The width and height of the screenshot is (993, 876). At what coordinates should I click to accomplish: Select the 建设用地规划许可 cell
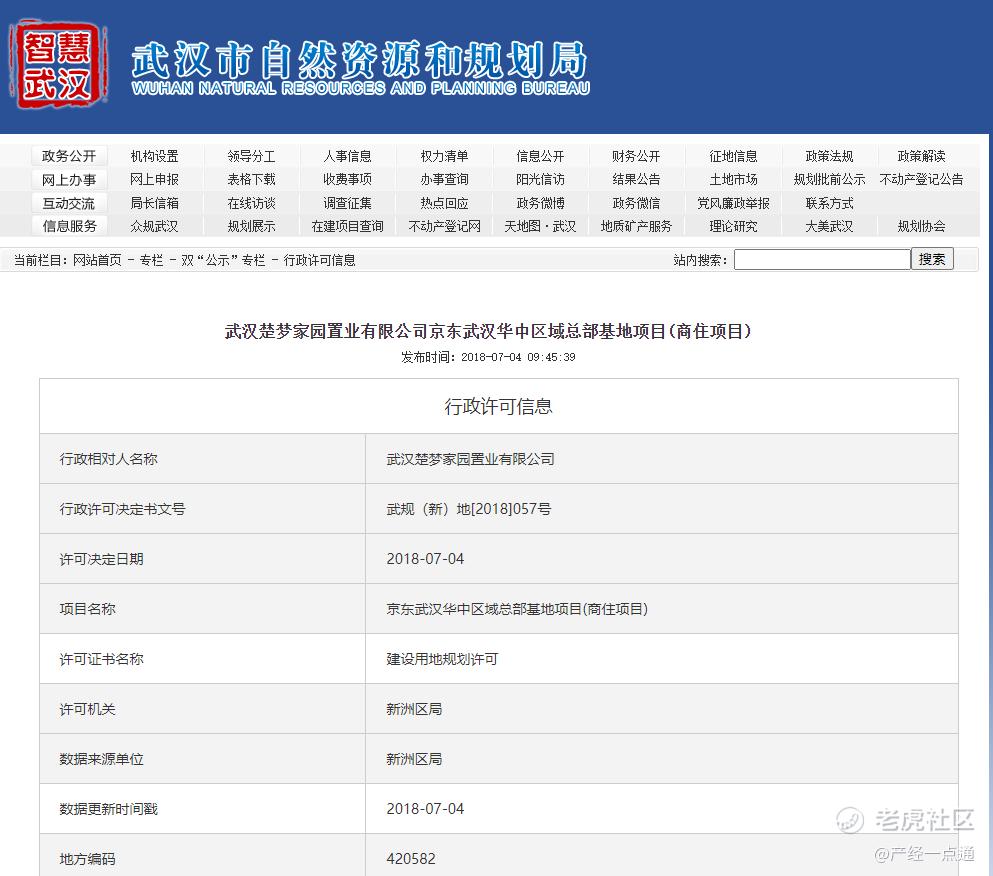pyautogui.click(x=442, y=659)
